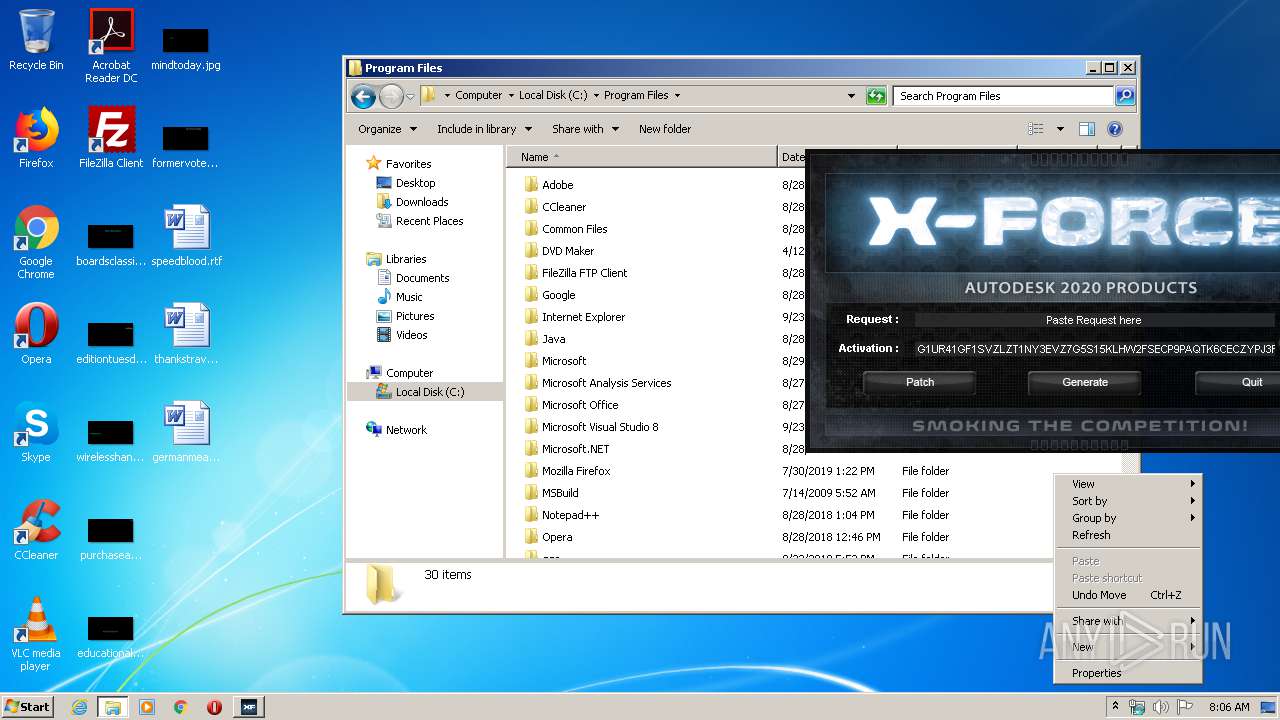The width and height of the screenshot is (1280, 720).
Task: Click the volume speaker tray icon
Action: click(1160, 707)
